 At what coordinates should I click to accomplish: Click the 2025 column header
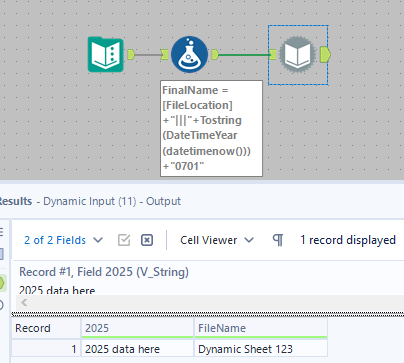(137, 328)
